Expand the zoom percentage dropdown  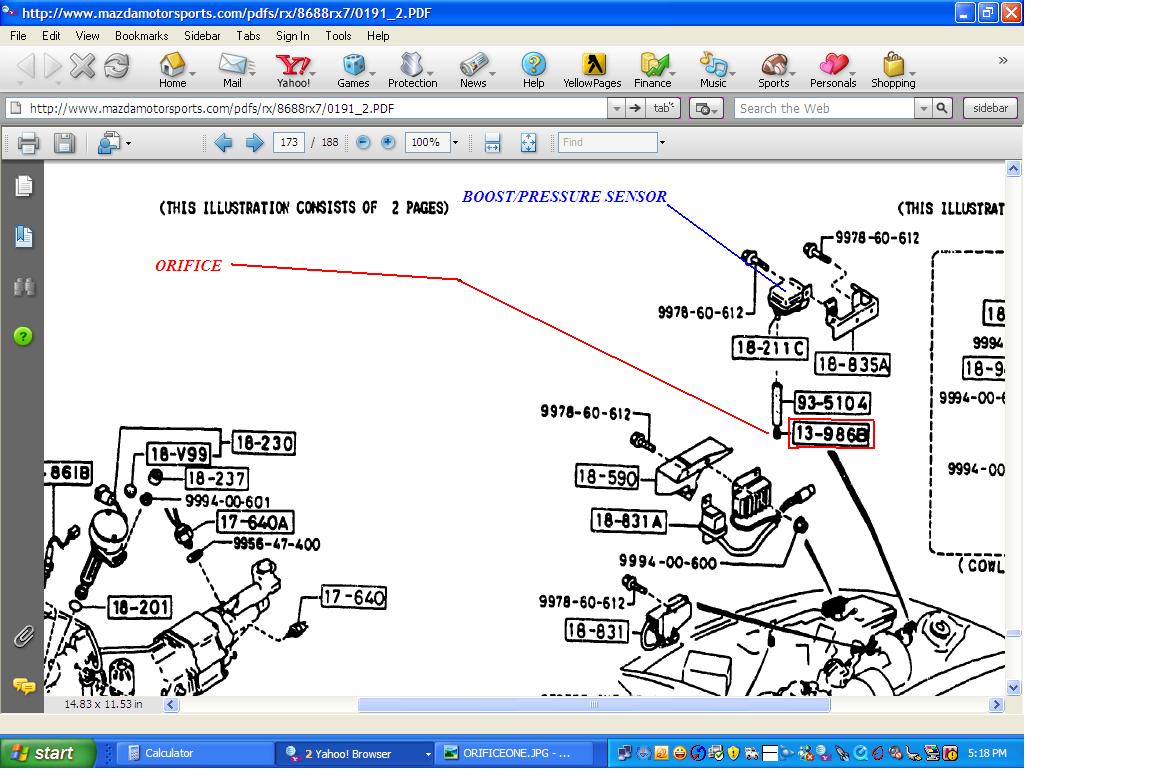pyautogui.click(x=455, y=142)
